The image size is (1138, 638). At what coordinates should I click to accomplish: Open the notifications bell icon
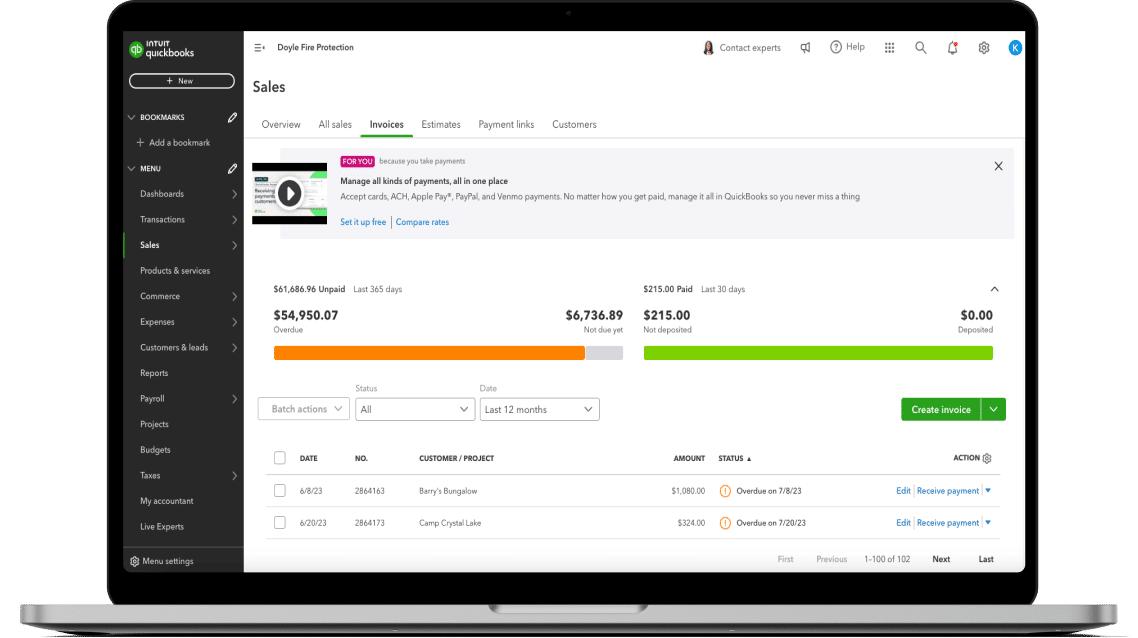952,48
